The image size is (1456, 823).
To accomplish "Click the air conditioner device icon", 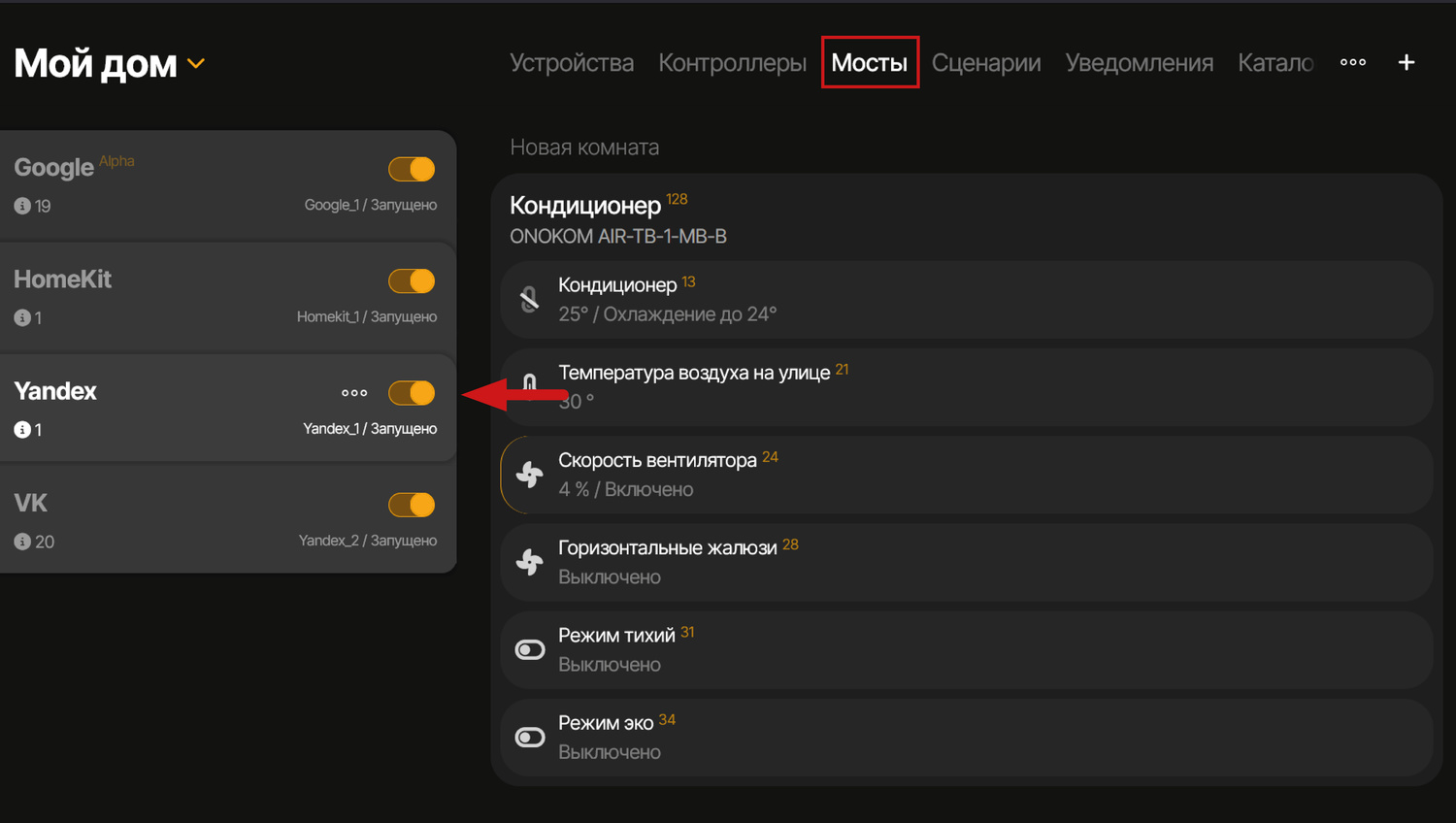I will click(529, 299).
